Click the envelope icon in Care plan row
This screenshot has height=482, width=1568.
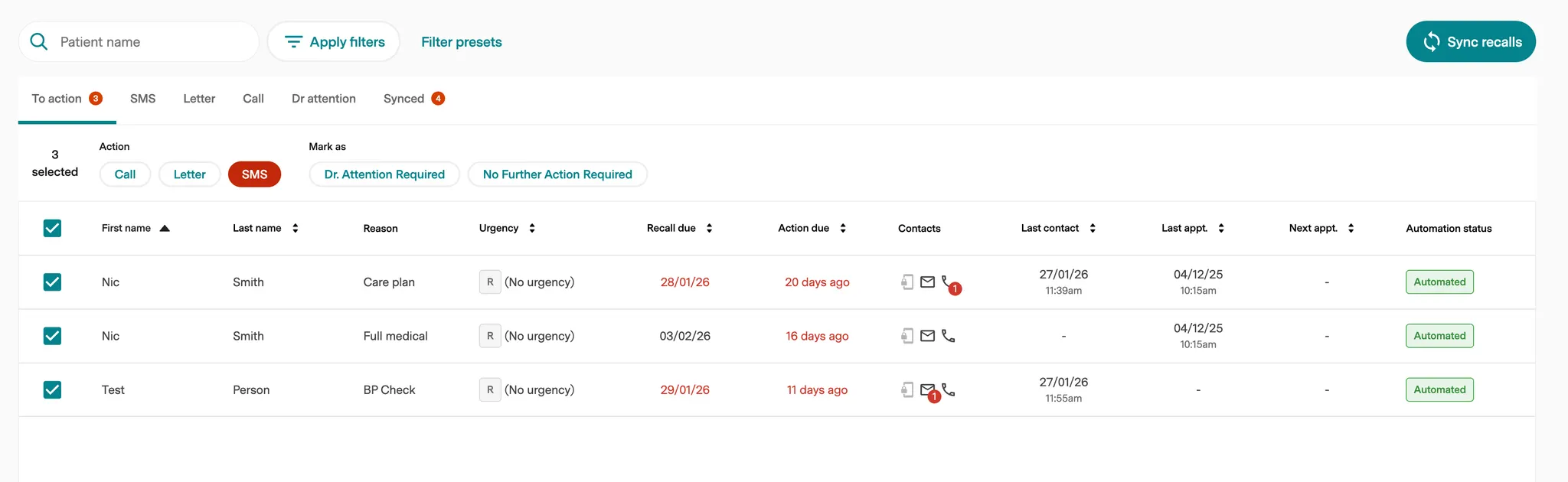tap(927, 282)
